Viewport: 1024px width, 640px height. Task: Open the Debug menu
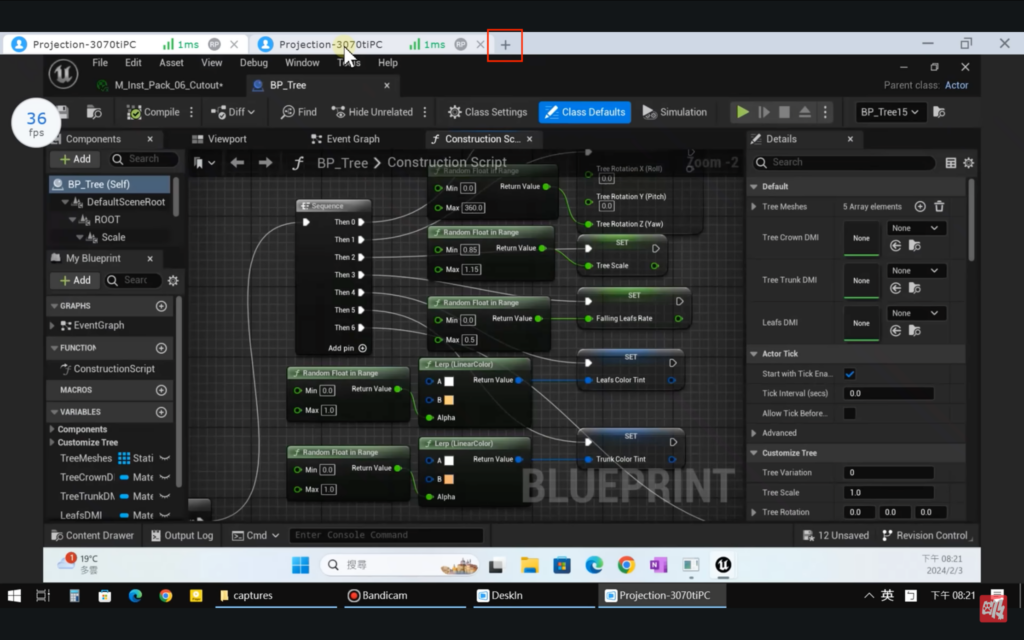(253, 63)
